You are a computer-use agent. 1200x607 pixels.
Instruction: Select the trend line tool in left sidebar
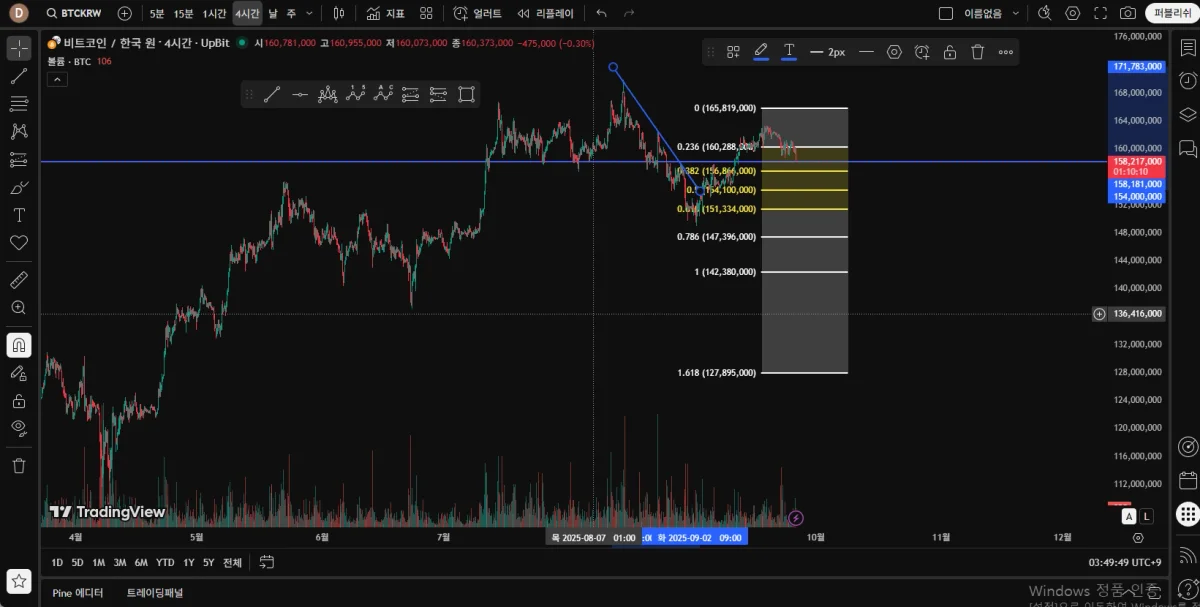tap(18, 76)
